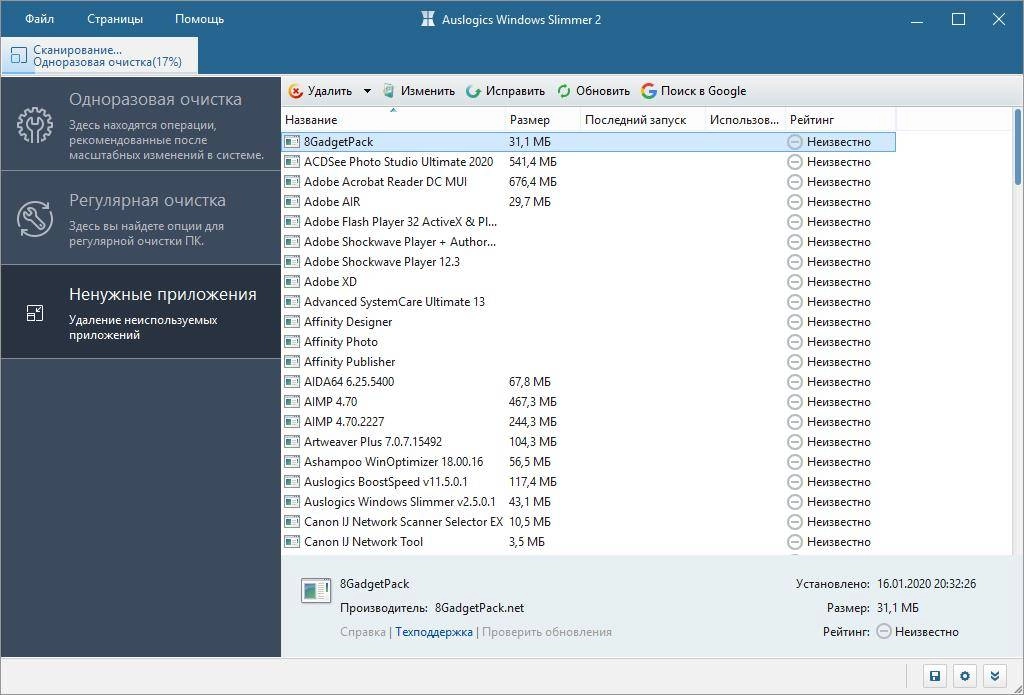Open the Помощь menu
Screen dimensions: 1024x695
[x=199, y=19]
